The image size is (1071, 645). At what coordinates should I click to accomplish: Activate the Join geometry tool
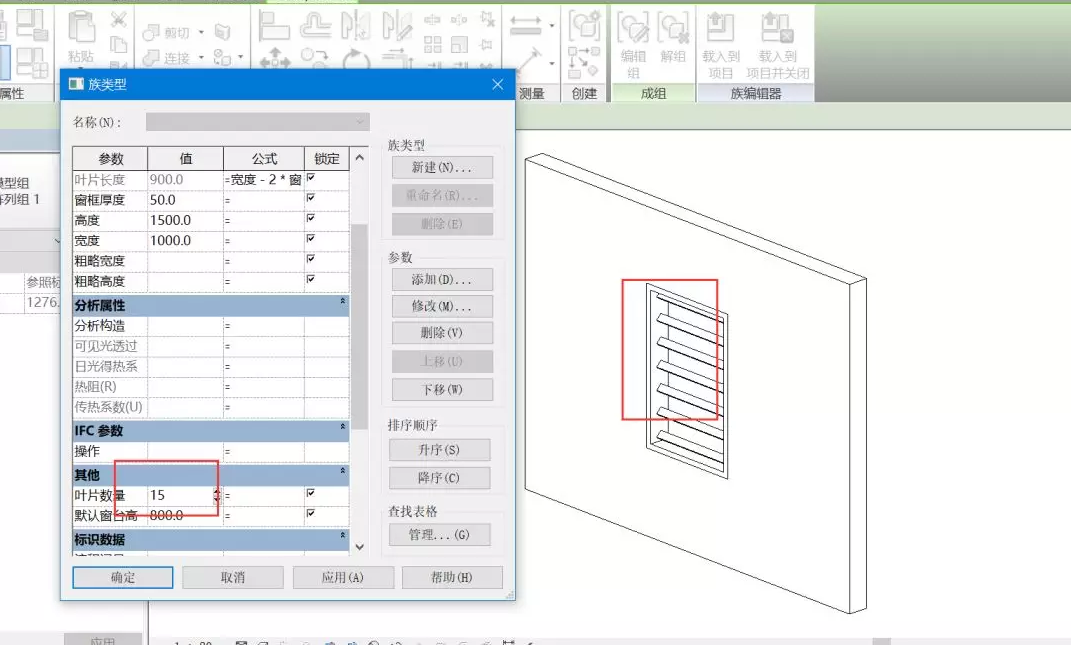(x=165, y=56)
